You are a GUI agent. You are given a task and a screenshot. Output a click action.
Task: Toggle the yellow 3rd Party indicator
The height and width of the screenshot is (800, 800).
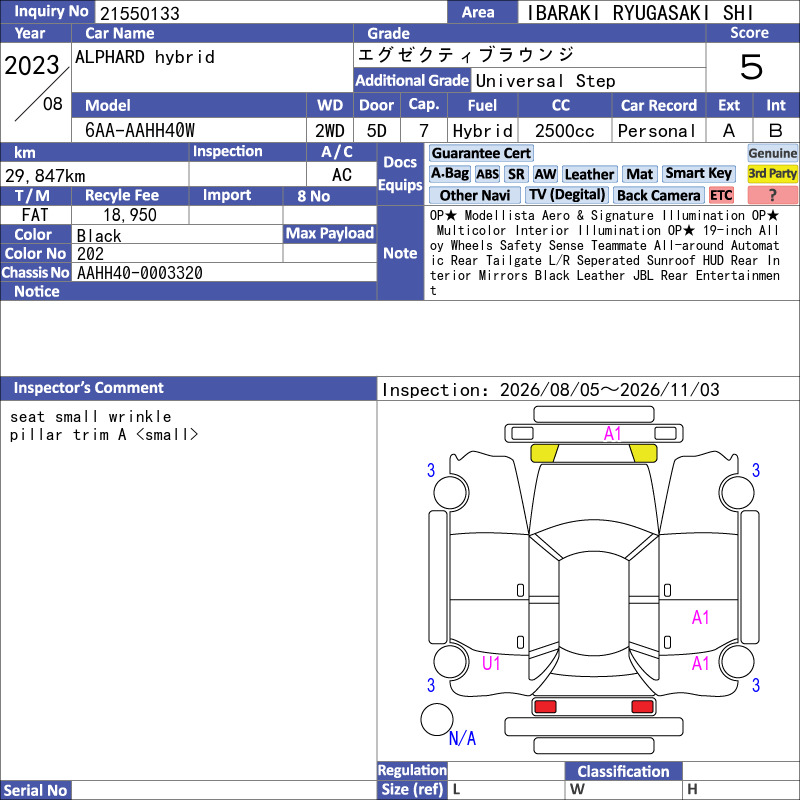coord(772,173)
